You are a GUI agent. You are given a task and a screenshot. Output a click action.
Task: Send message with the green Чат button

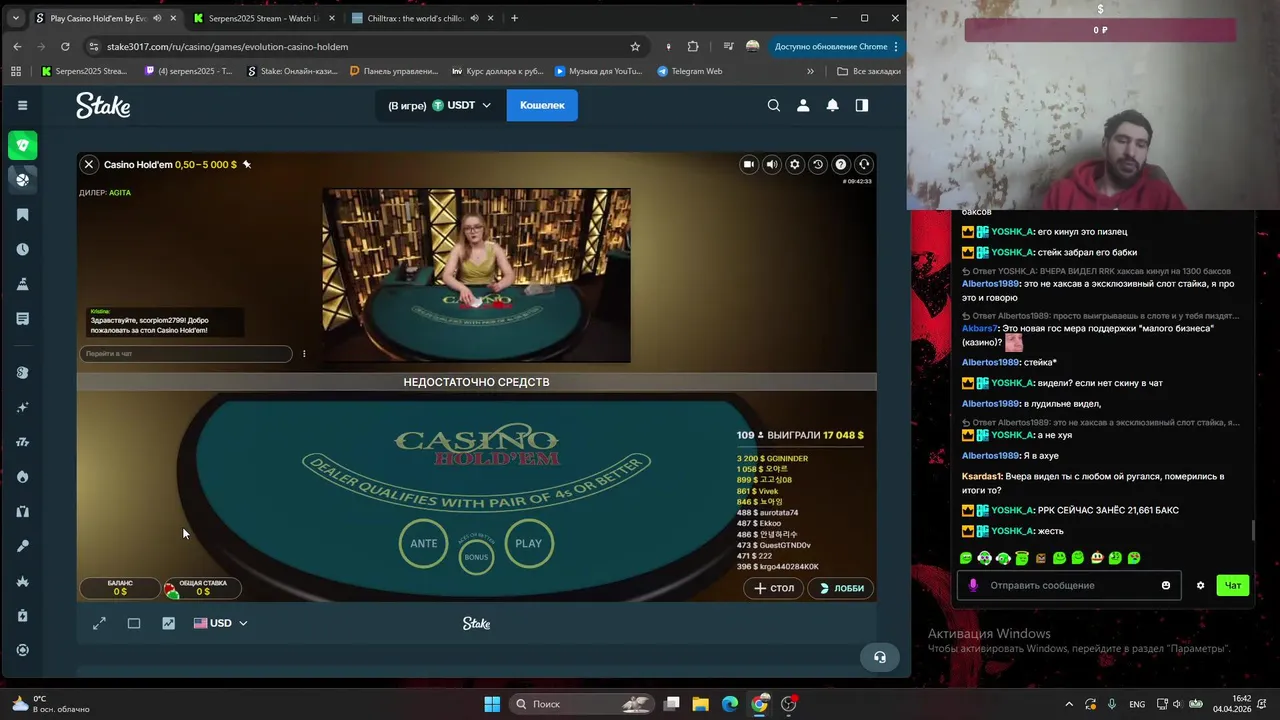[x=1234, y=585]
